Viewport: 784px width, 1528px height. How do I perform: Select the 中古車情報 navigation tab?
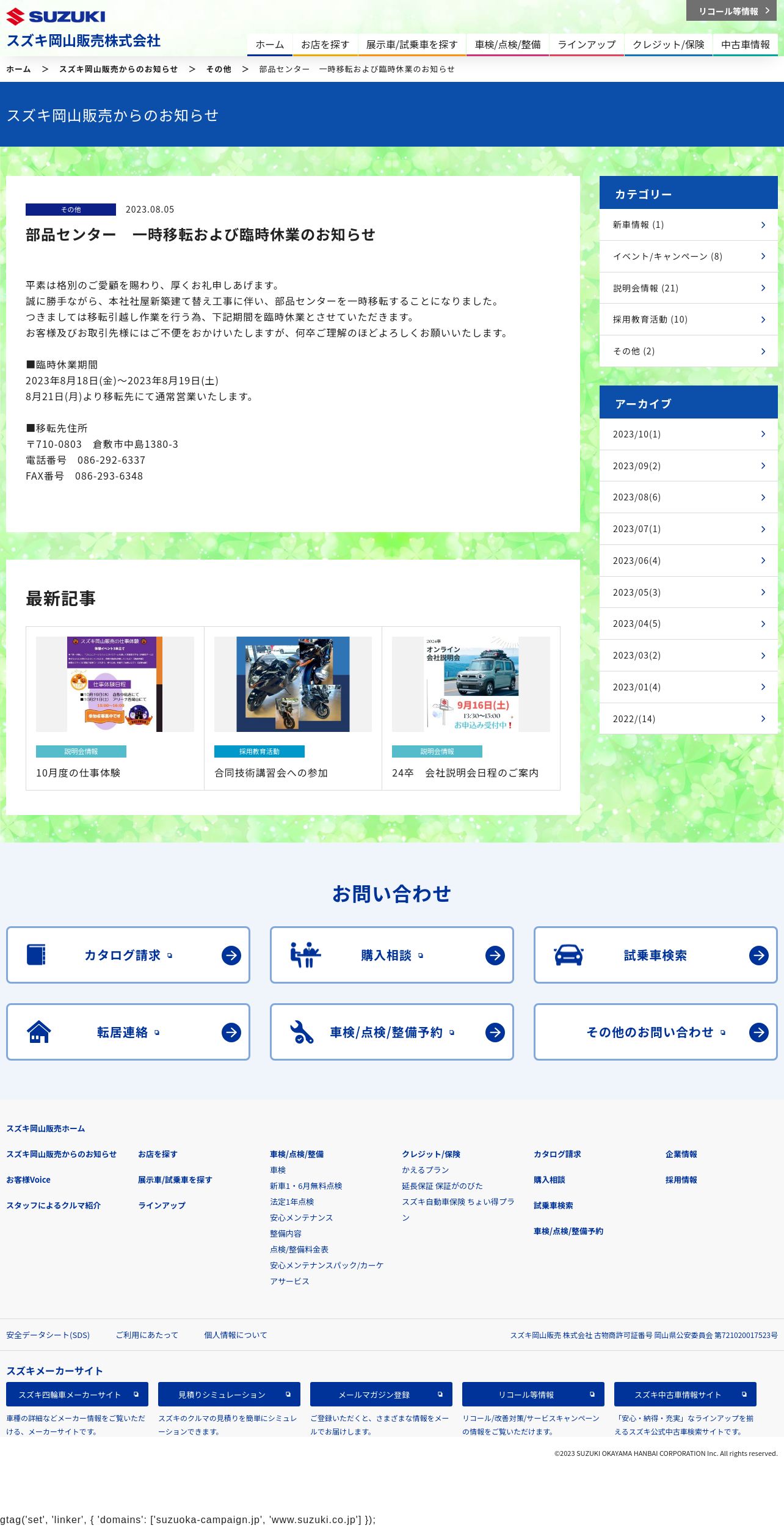pyautogui.click(x=746, y=45)
